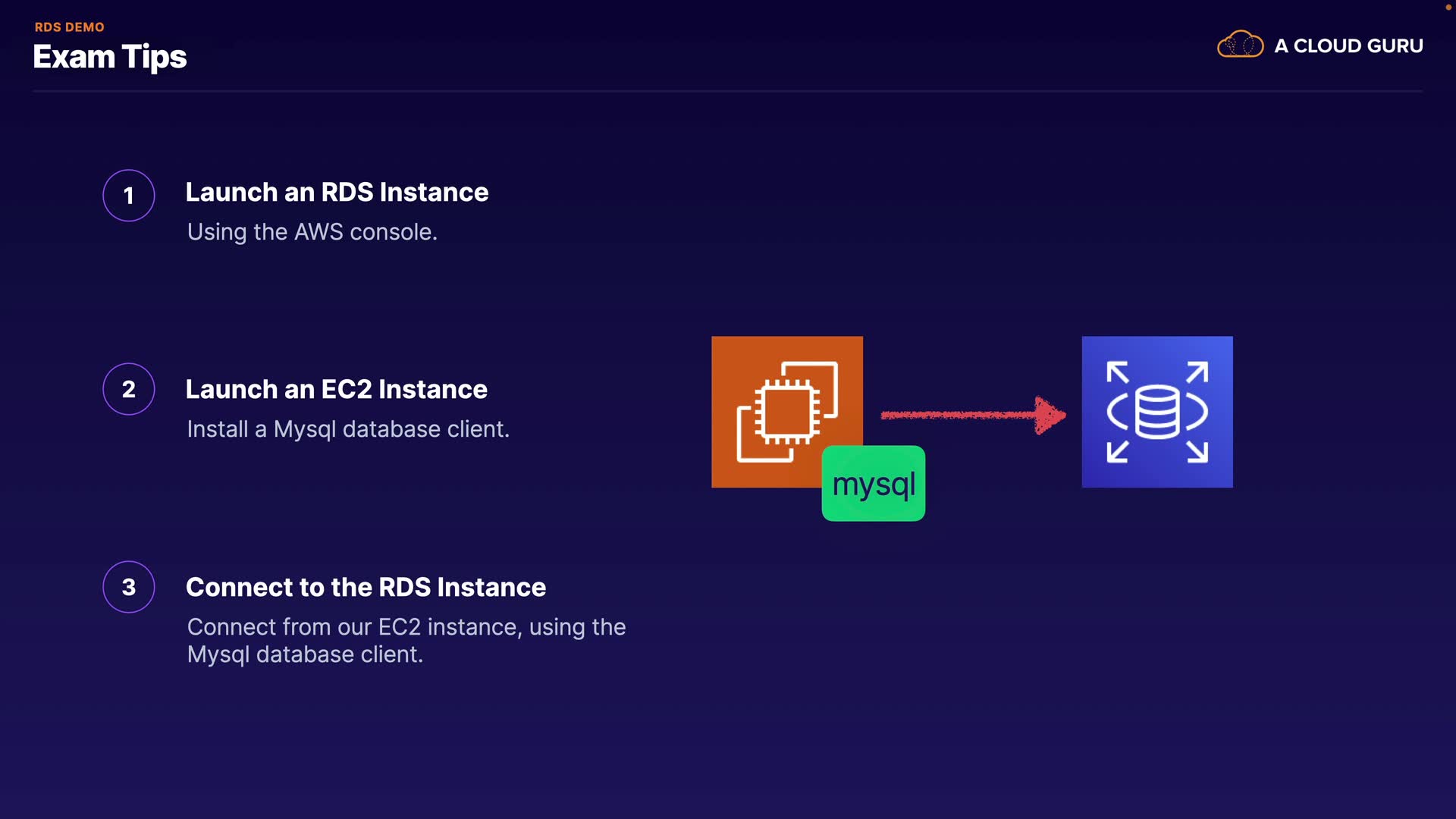This screenshot has height=819, width=1456.
Task: Click the step 3 circle number
Action: coord(129,587)
